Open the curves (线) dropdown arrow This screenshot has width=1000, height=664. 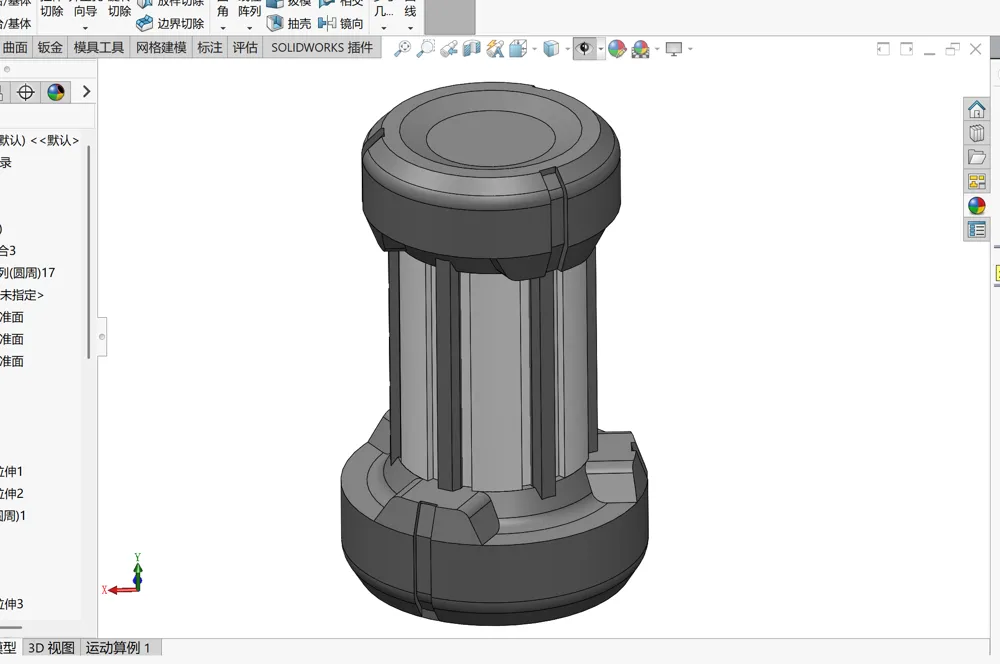pyautogui.click(x=410, y=28)
